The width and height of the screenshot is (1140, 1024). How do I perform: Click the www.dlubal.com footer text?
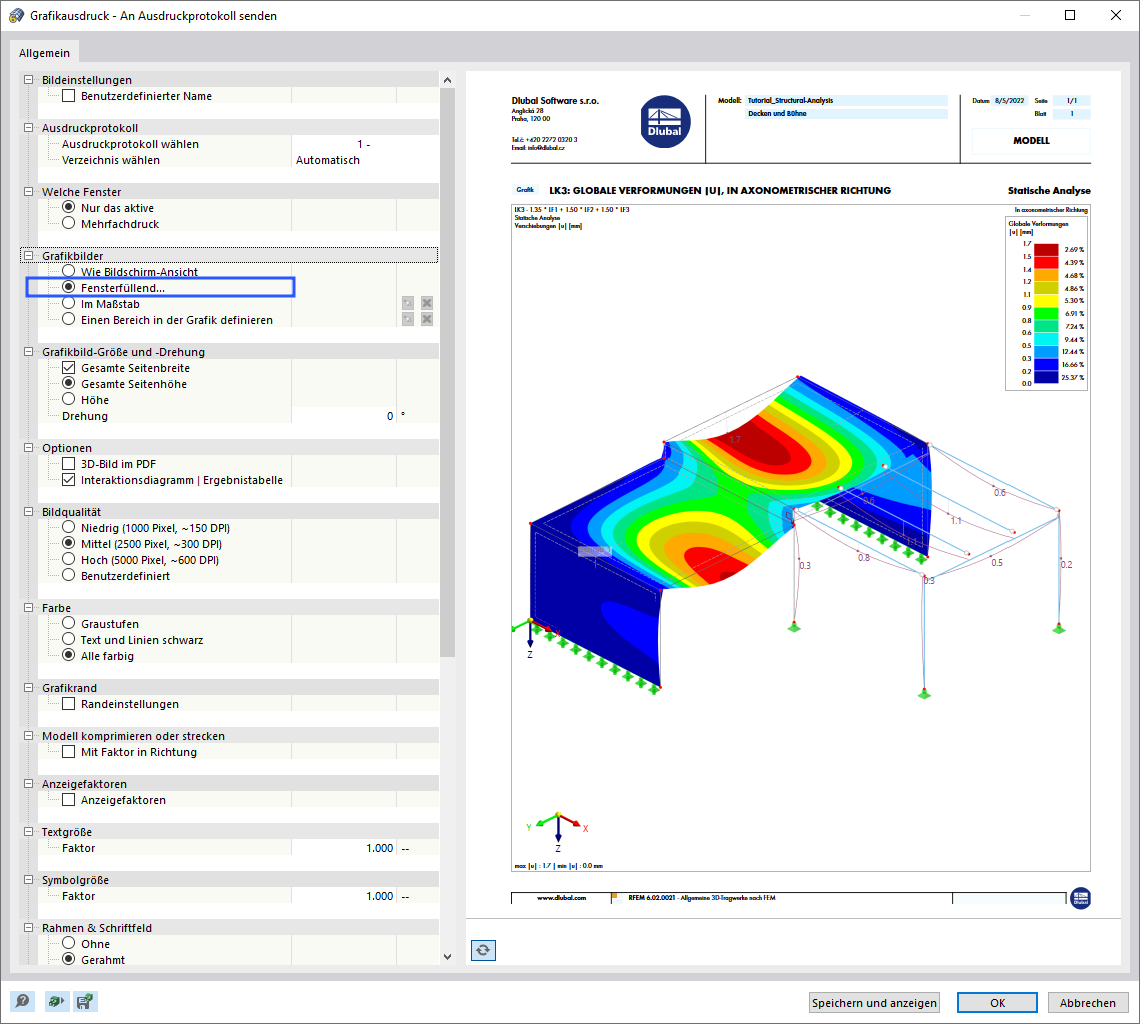click(561, 898)
